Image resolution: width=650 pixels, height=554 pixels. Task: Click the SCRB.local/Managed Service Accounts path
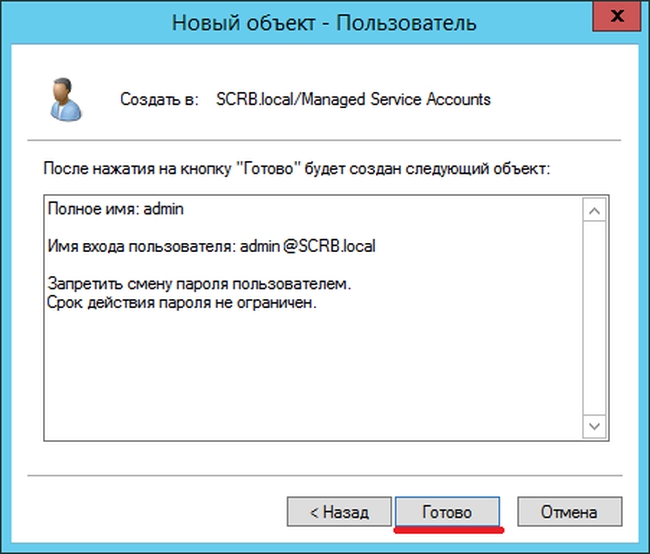click(x=353, y=99)
